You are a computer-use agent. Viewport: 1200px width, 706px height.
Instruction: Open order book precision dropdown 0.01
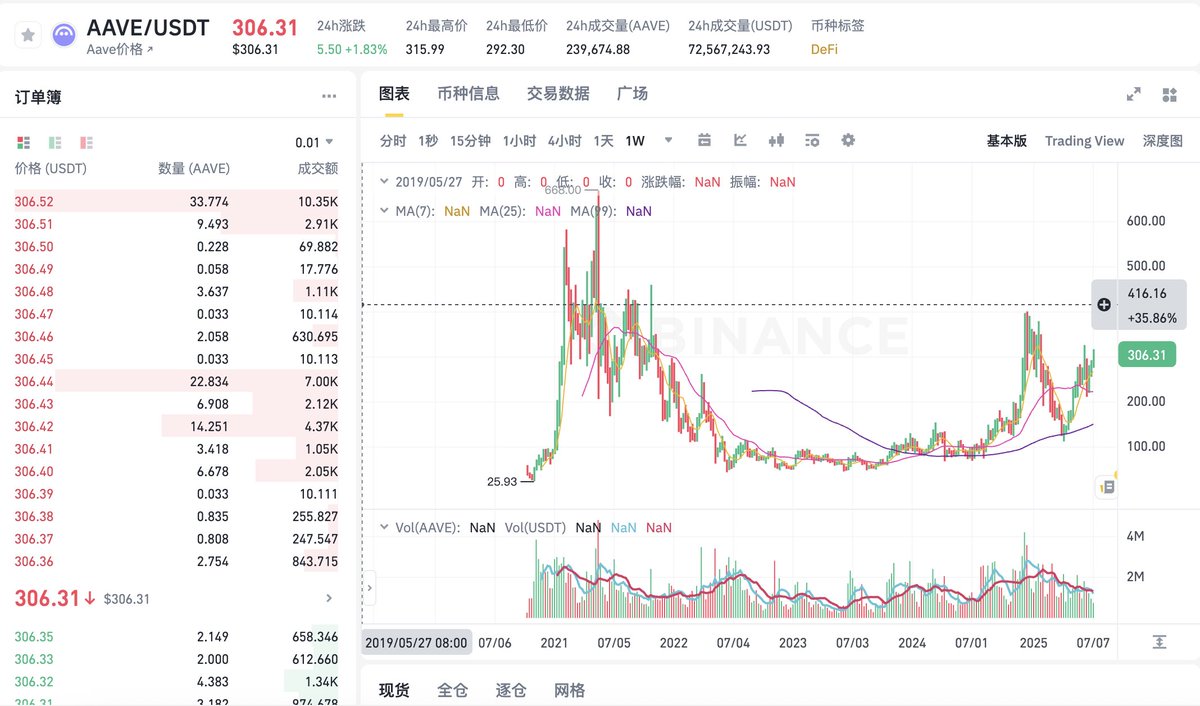click(314, 142)
